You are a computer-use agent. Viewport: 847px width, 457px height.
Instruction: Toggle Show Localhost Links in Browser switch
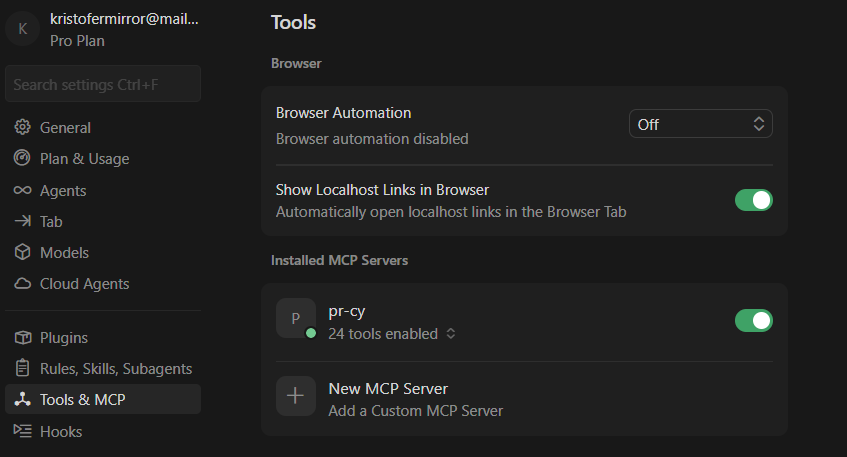click(x=753, y=200)
